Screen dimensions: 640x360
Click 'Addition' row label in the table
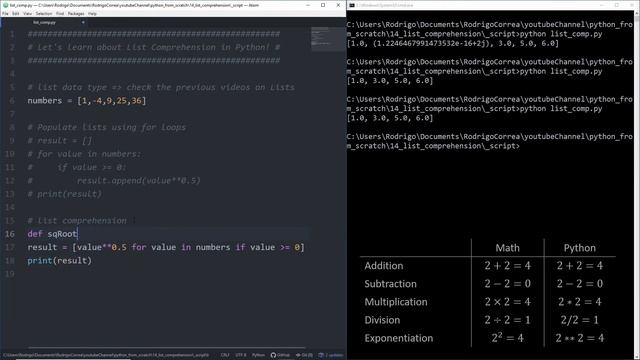point(384,266)
